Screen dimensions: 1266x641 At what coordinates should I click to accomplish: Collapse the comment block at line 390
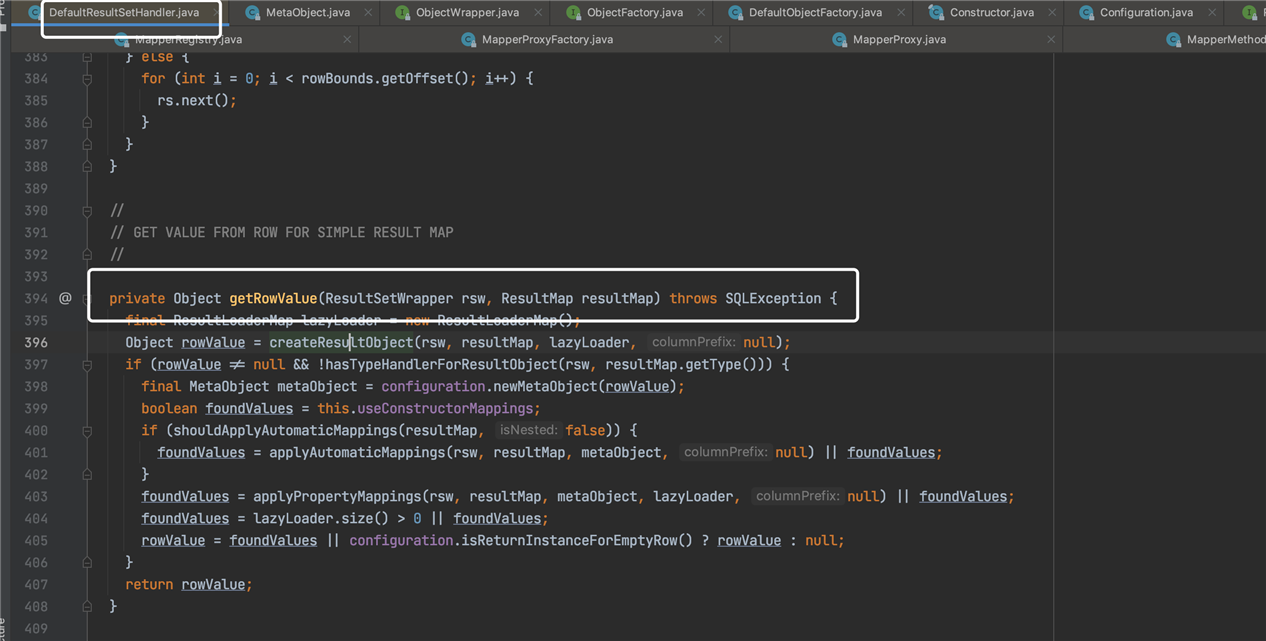coord(87,210)
